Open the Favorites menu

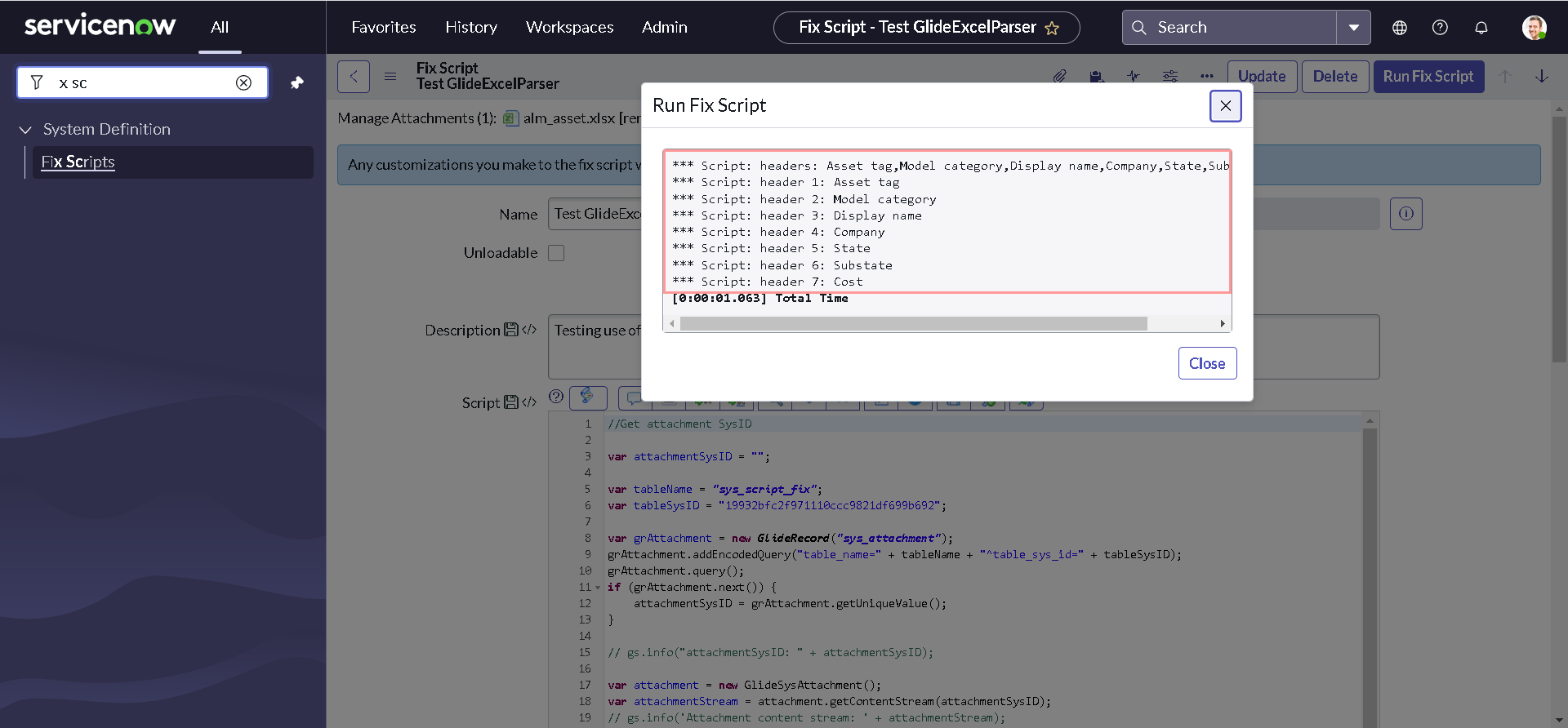click(384, 28)
